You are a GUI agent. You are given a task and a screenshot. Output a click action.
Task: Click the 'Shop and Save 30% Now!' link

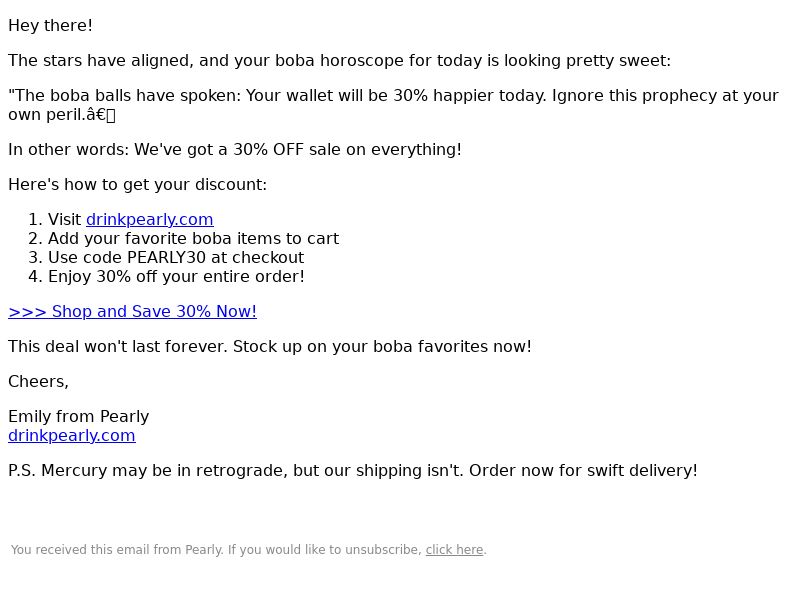(x=133, y=311)
